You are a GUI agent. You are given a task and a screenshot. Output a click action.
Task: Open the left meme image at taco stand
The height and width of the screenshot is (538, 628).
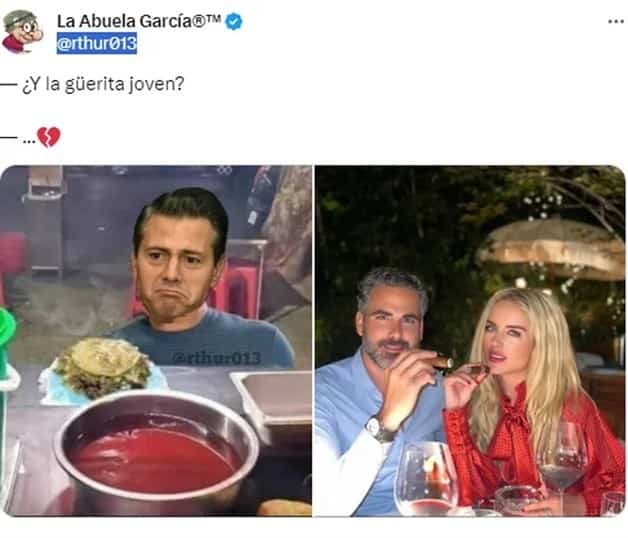156,341
